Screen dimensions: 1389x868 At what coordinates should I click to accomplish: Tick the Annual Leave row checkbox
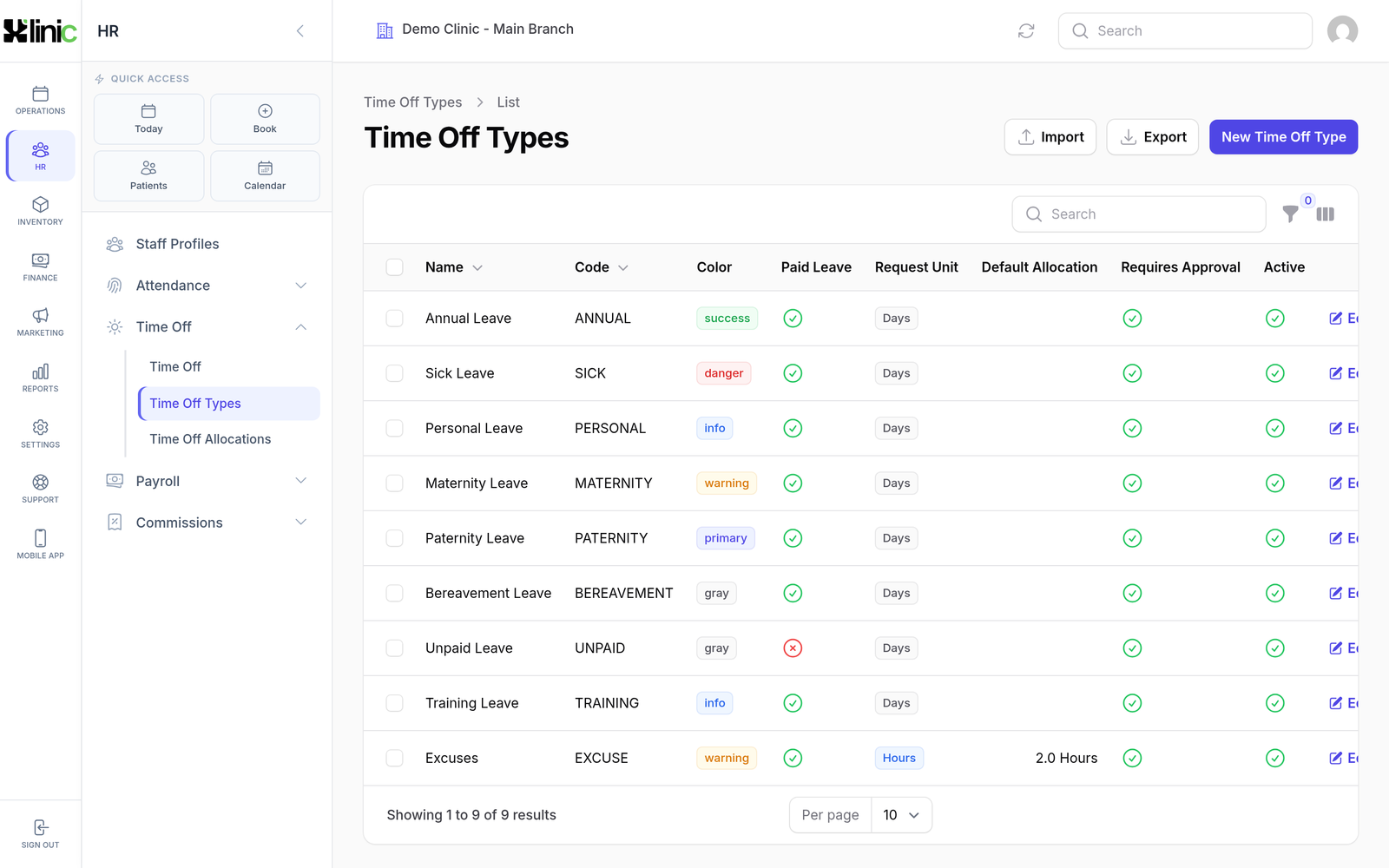point(394,319)
